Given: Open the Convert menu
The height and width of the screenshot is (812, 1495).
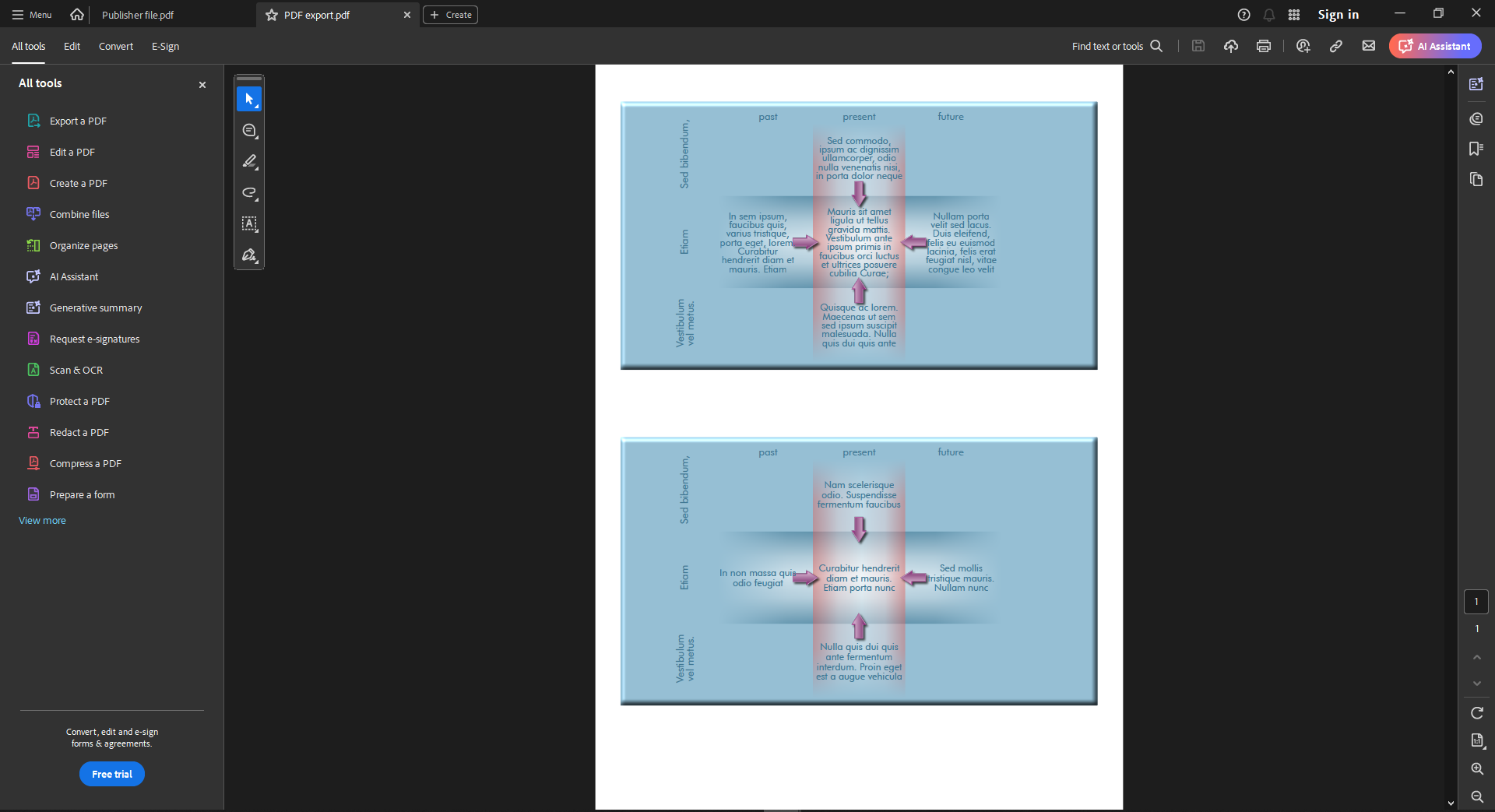Looking at the screenshot, I should tap(115, 46).
